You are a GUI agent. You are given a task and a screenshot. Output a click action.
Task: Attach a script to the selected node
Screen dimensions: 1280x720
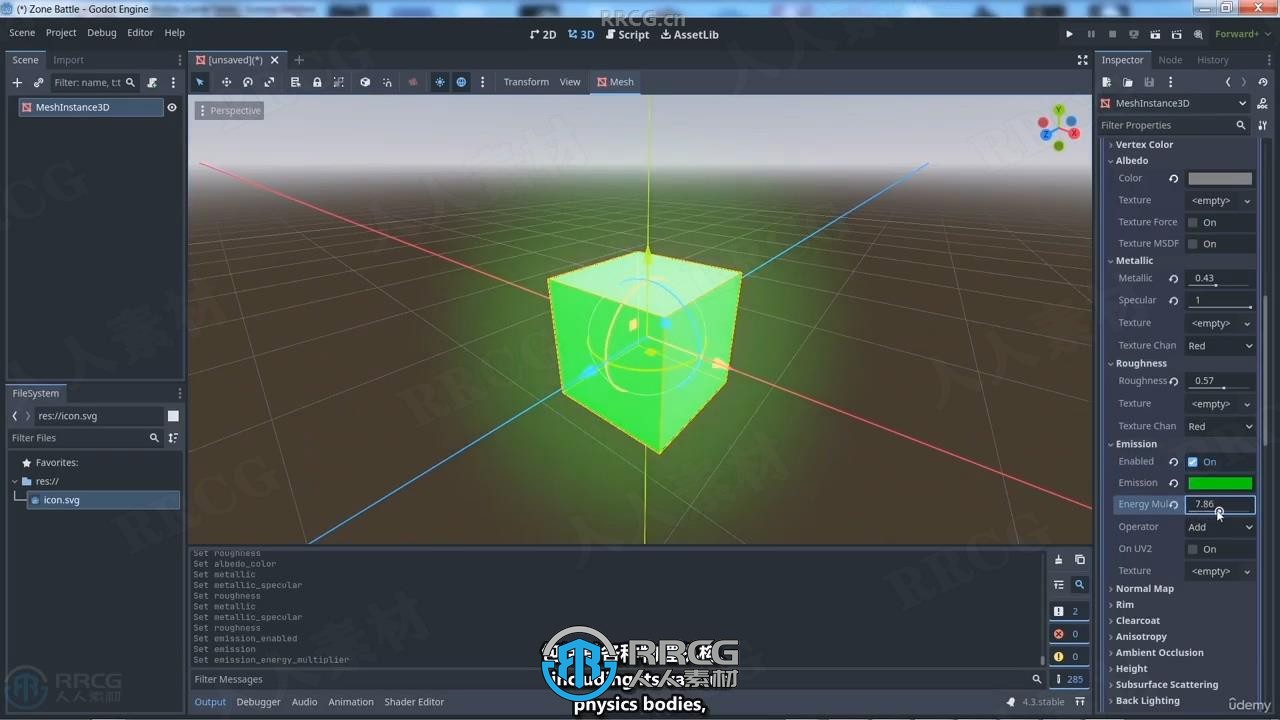[x=152, y=83]
